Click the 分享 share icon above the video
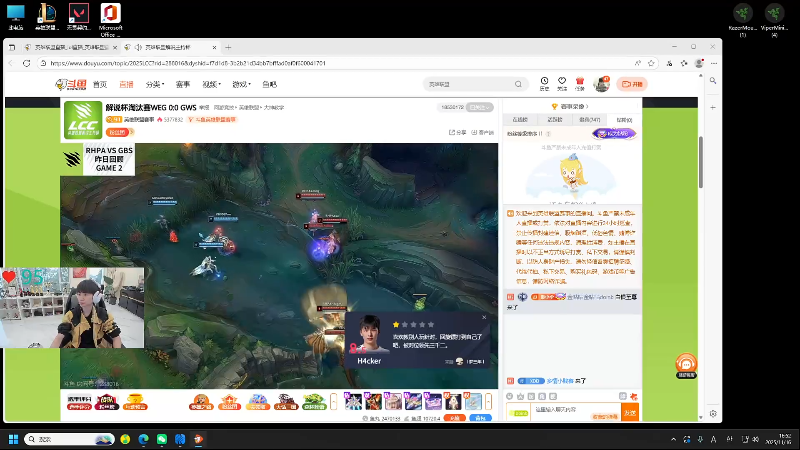Screen dimensions: 800x450 (x=458, y=132)
